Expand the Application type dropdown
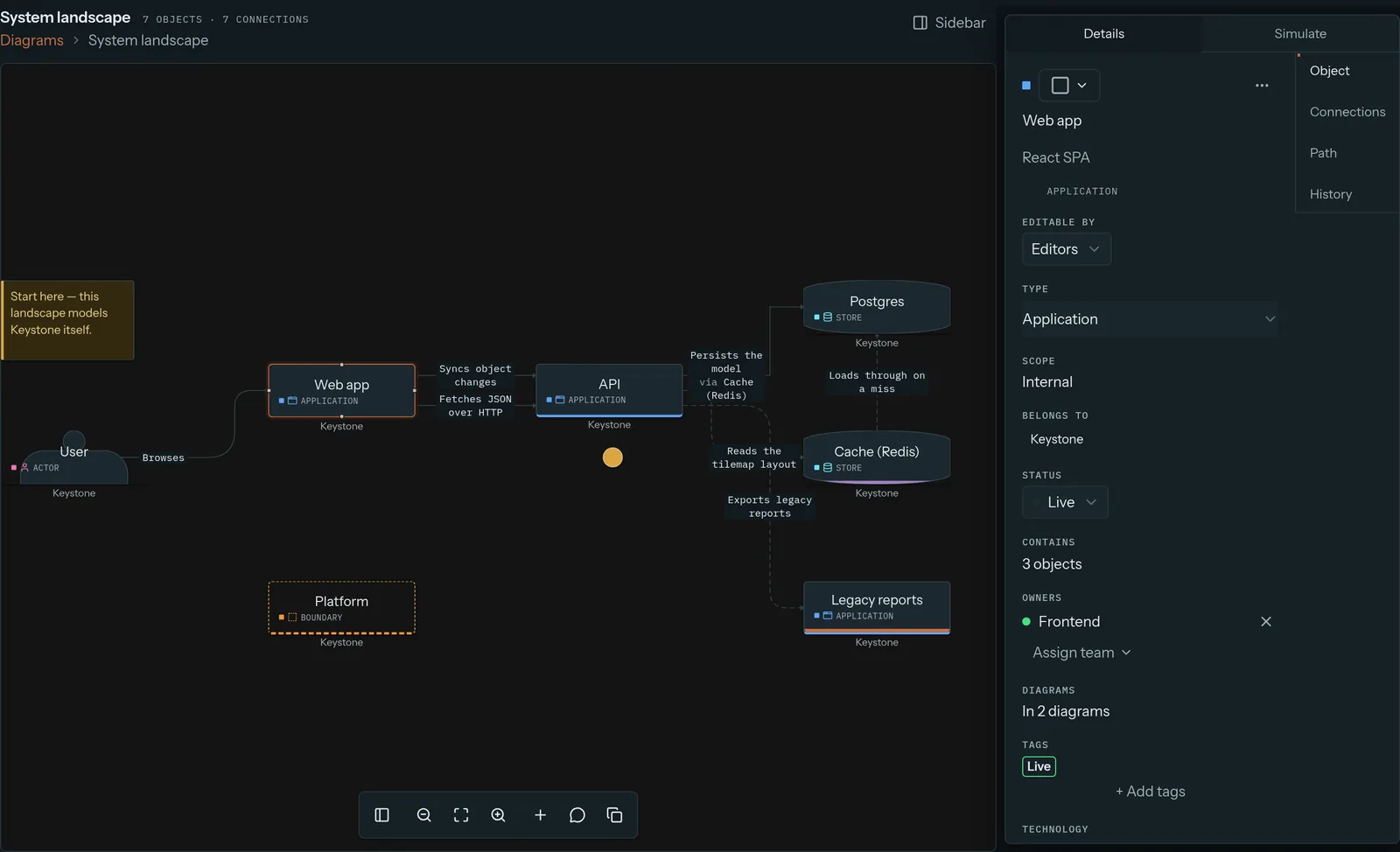The width and height of the screenshot is (1400, 852). coord(1150,319)
